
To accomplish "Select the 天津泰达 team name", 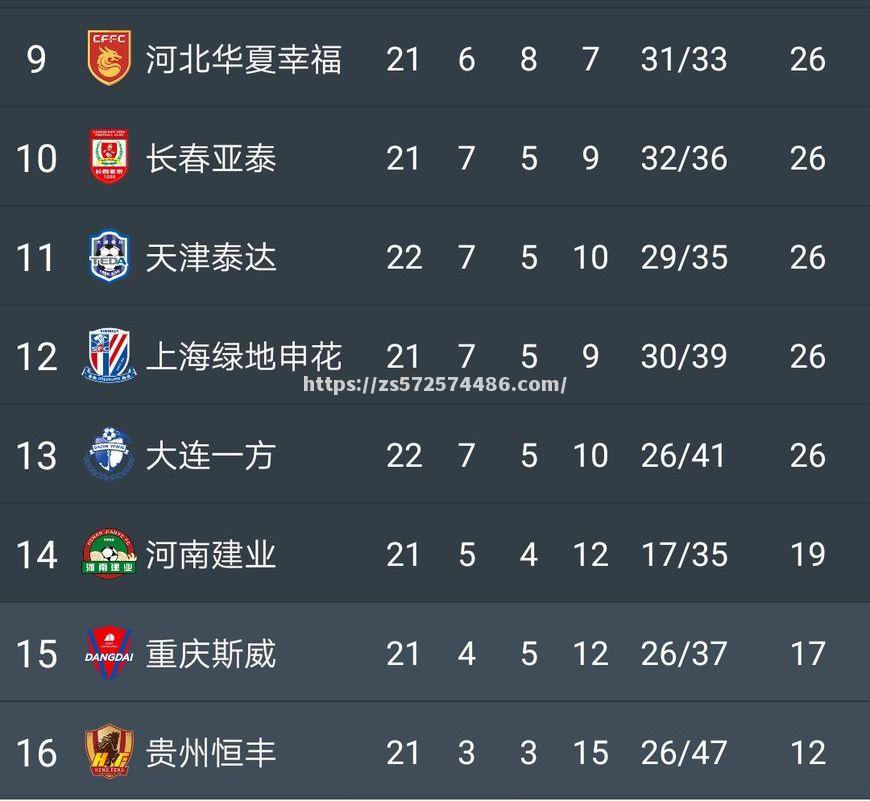I will click(211, 257).
